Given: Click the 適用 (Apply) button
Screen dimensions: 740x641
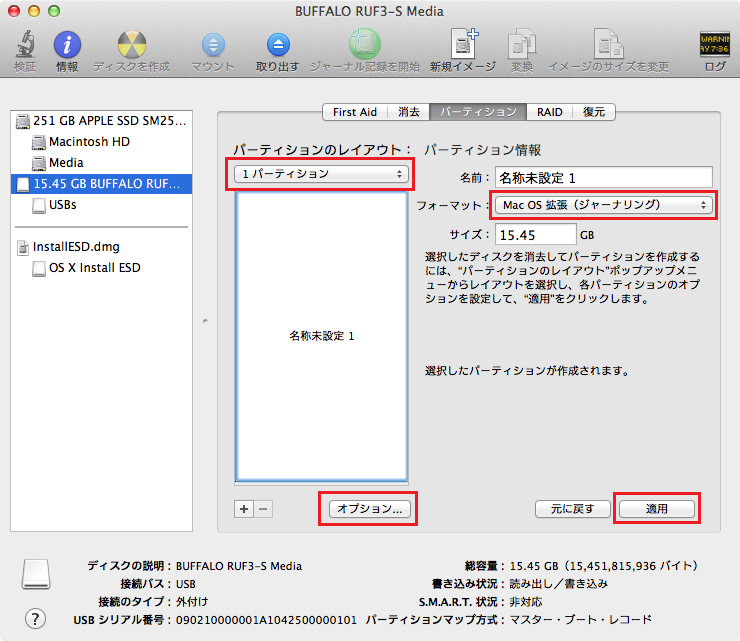Looking at the screenshot, I should pyautogui.click(x=656, y=509).
